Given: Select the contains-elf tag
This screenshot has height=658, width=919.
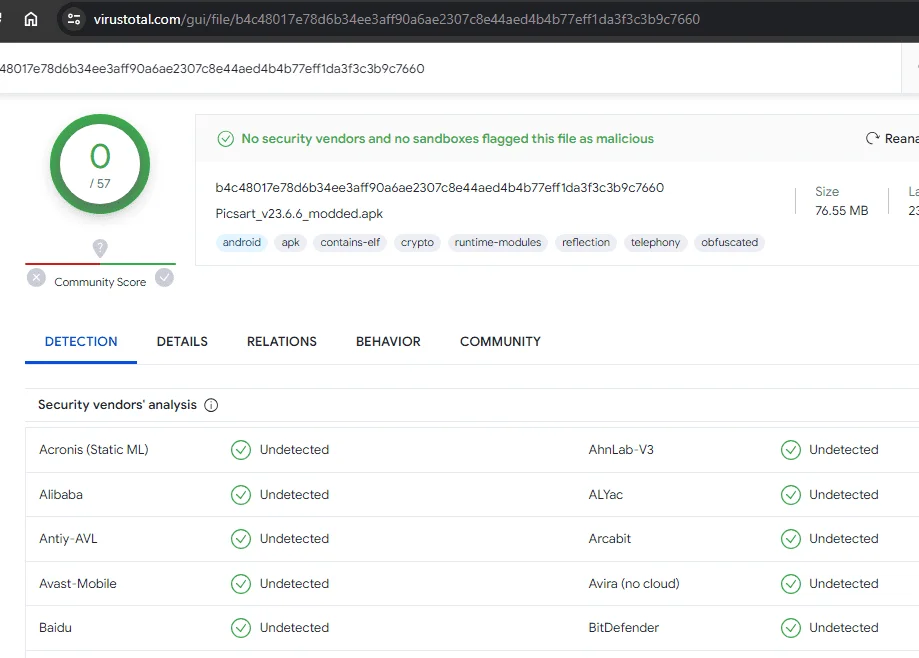Looking at the screenshot, I should [350, 243].
